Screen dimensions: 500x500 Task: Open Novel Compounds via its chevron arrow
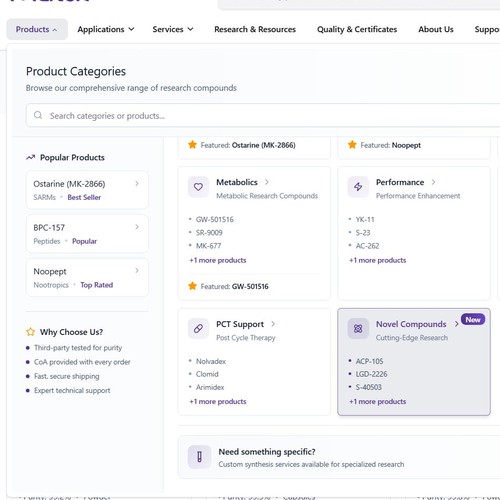(x=456, y=324)
